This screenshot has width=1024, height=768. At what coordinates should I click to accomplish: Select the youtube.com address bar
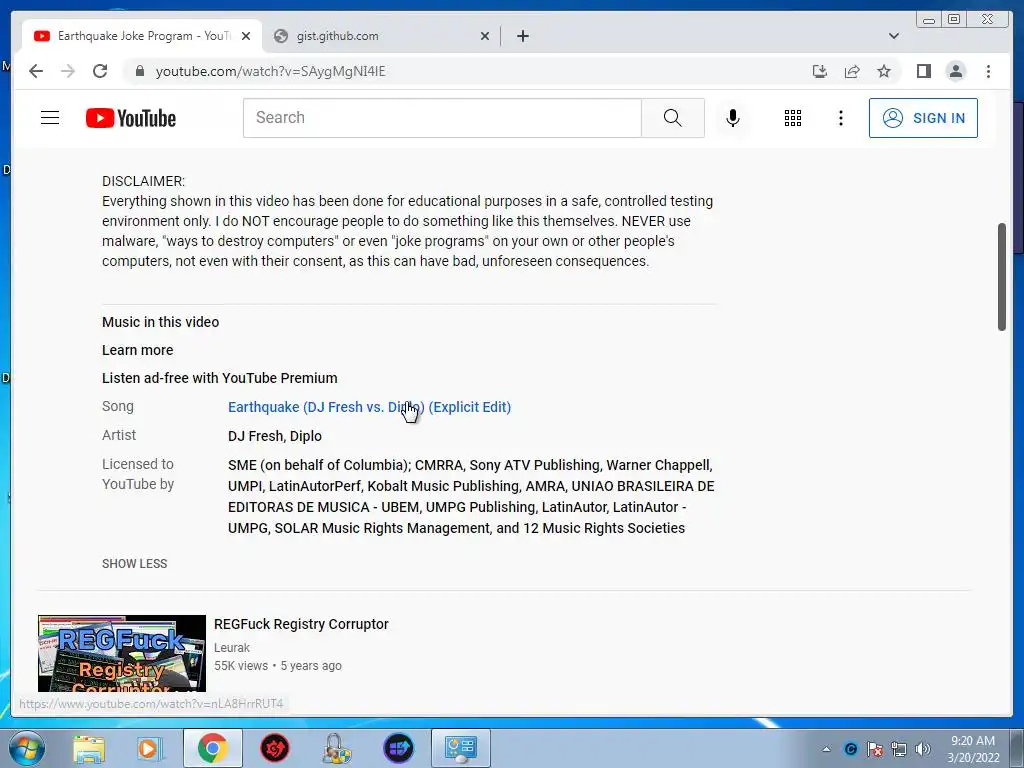pyautogui.click(x=270, y=71)
